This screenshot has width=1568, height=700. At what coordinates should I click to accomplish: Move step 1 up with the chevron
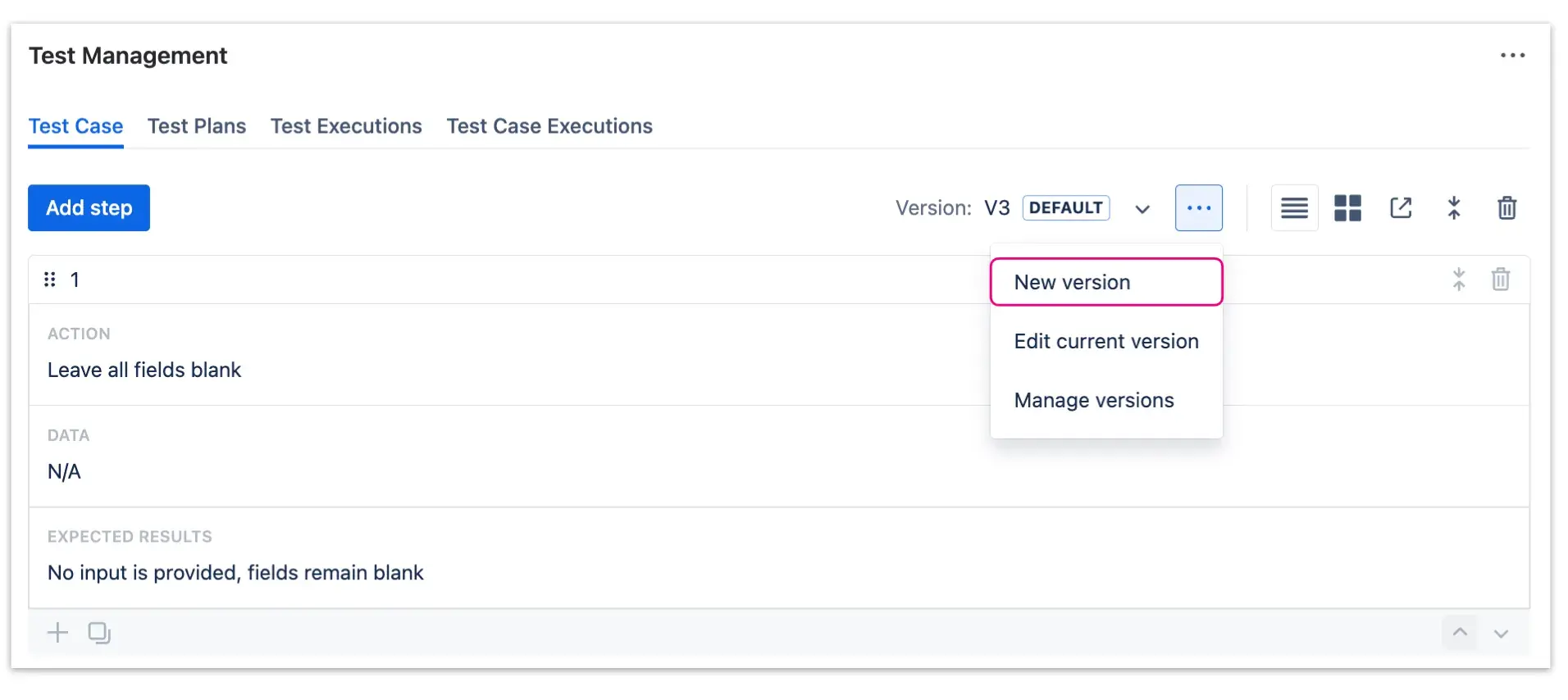(1459, 633)
